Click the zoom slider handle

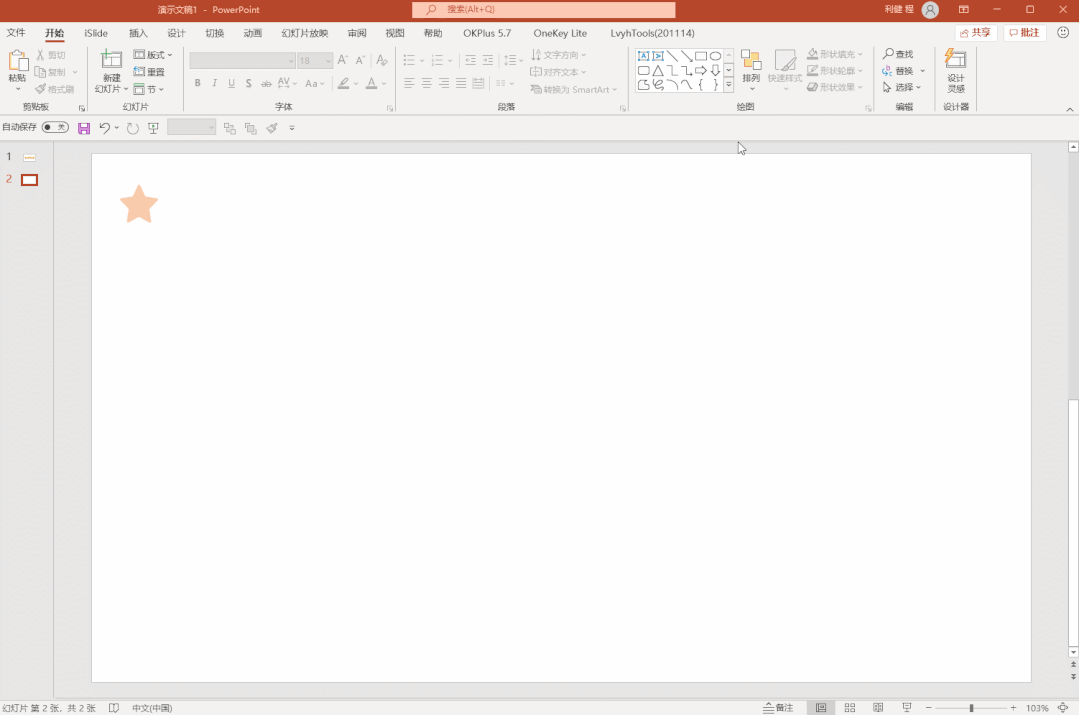click(x=972, y=707)
